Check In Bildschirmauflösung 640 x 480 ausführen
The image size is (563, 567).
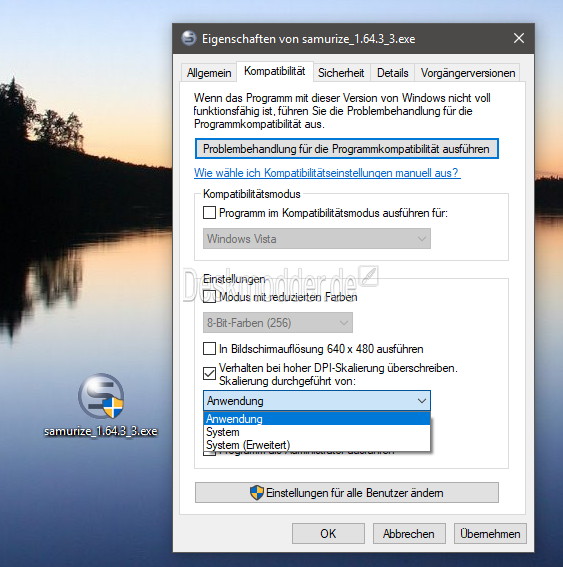[209, 349]
